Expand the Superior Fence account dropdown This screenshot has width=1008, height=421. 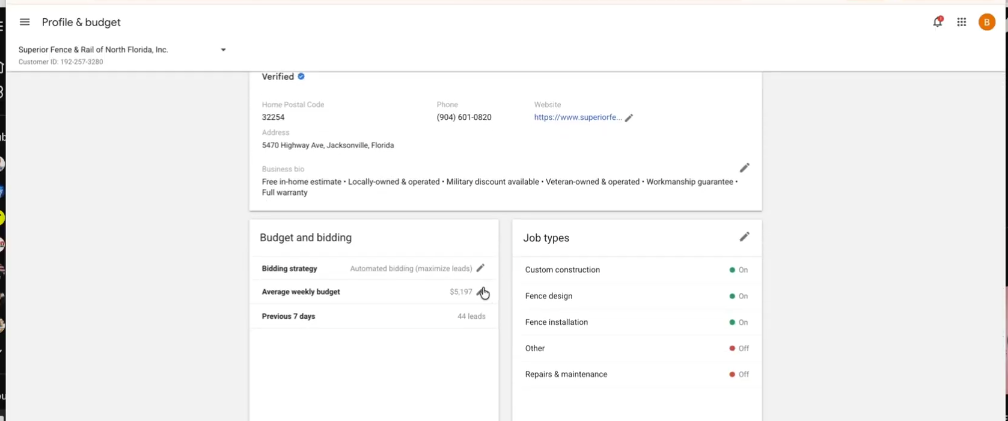coord(223,49)
